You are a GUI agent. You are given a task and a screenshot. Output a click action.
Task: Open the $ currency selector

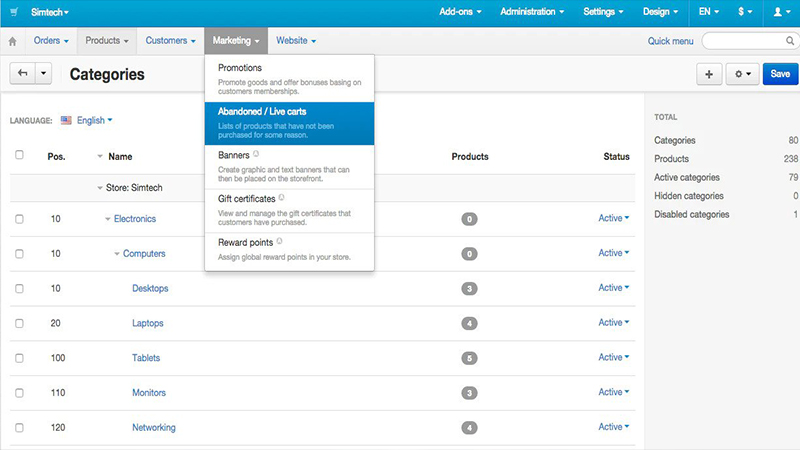745,12
